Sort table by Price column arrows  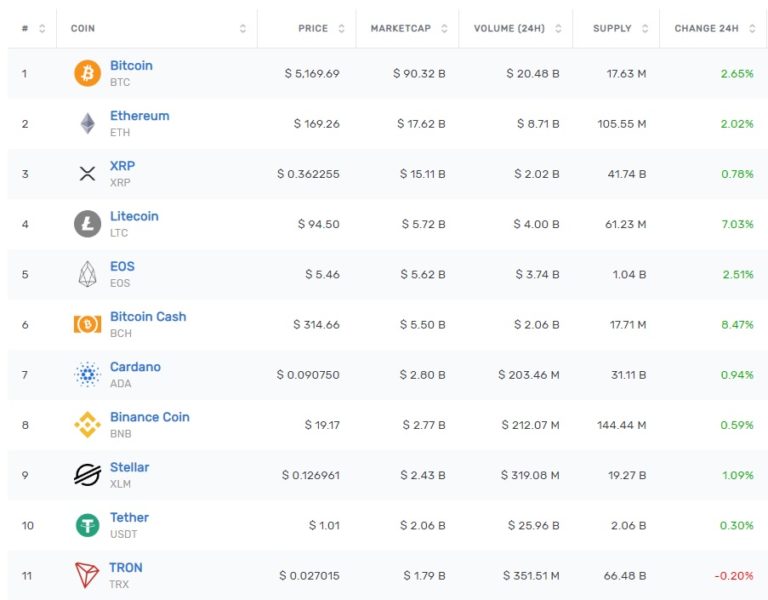coord(341,28)
